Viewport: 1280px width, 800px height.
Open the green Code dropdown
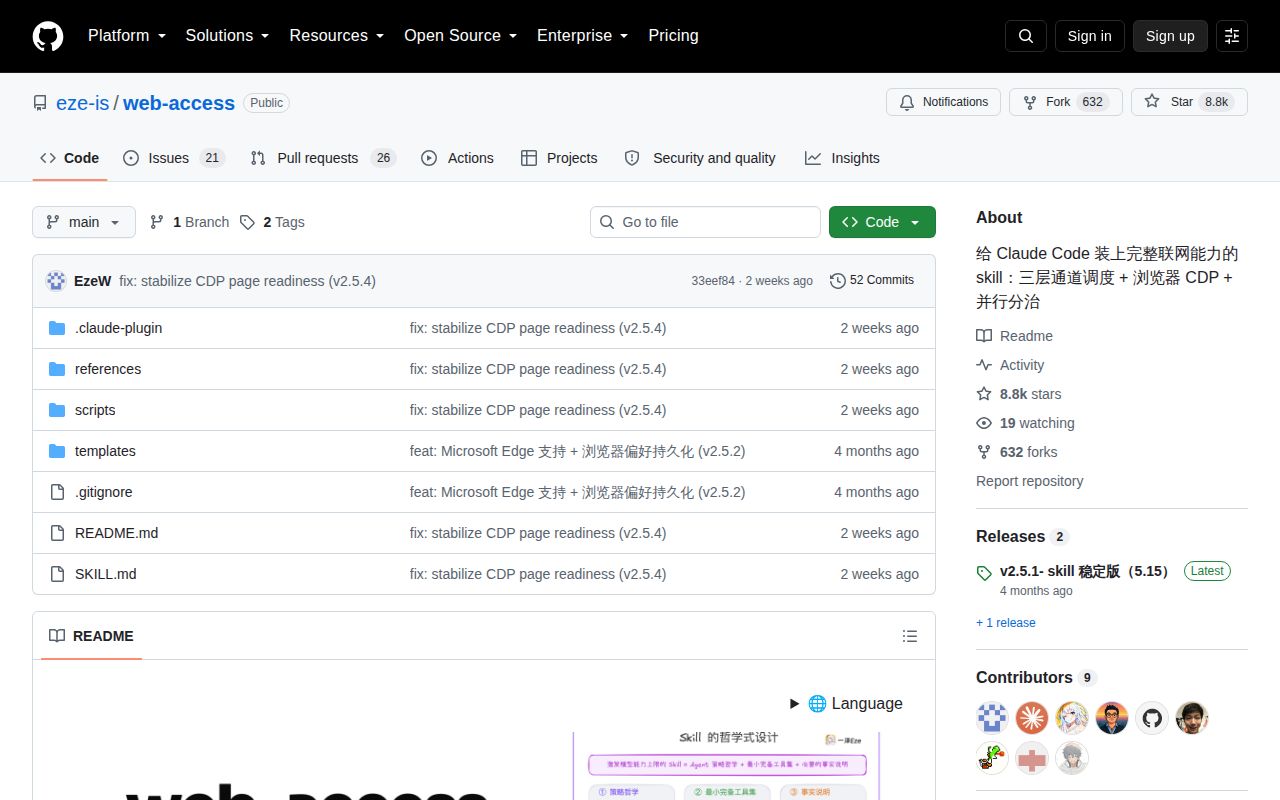[882, 222]
